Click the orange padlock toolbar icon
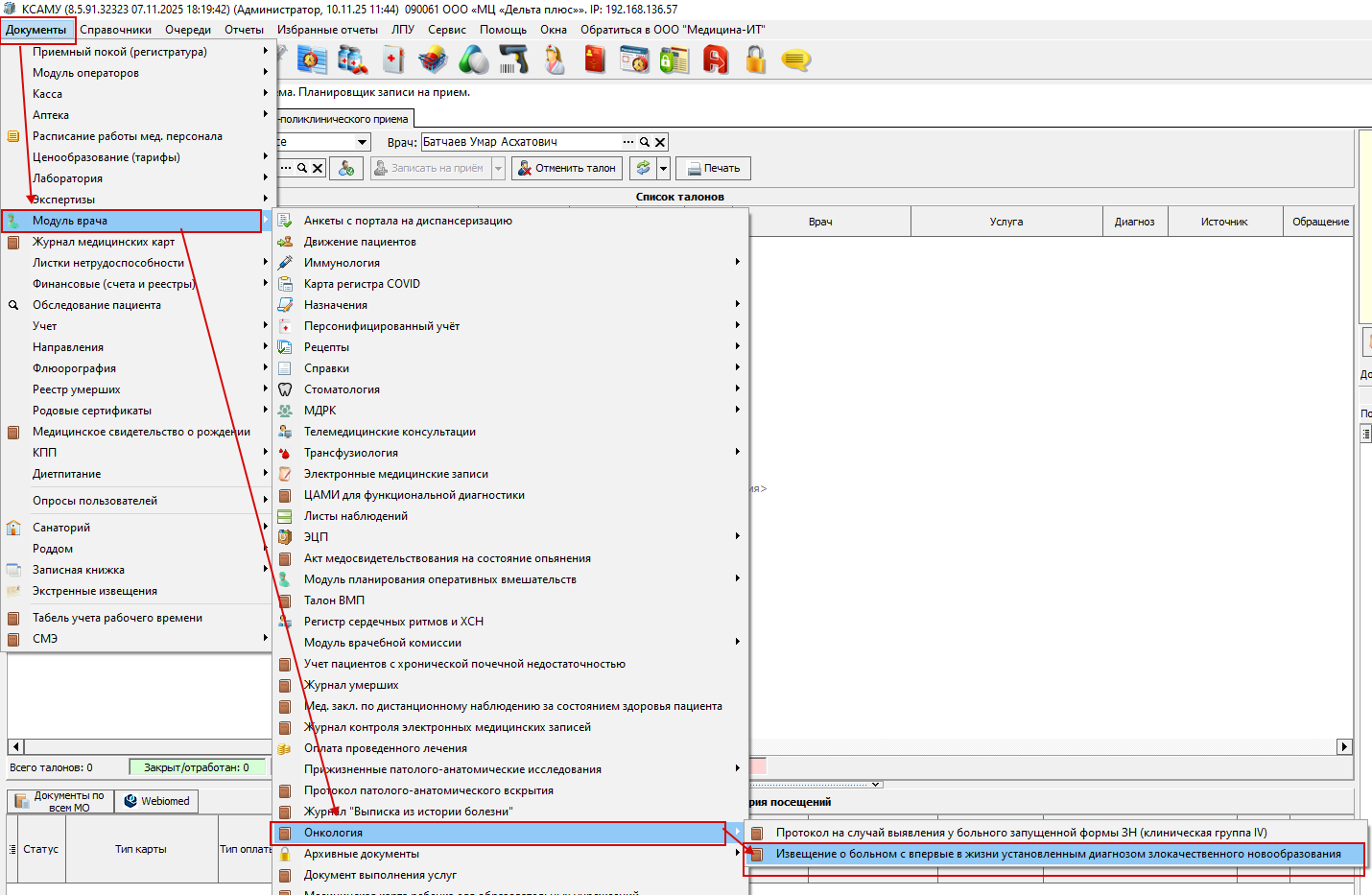This screenshot has height=895, width=1372. [756, 60]
